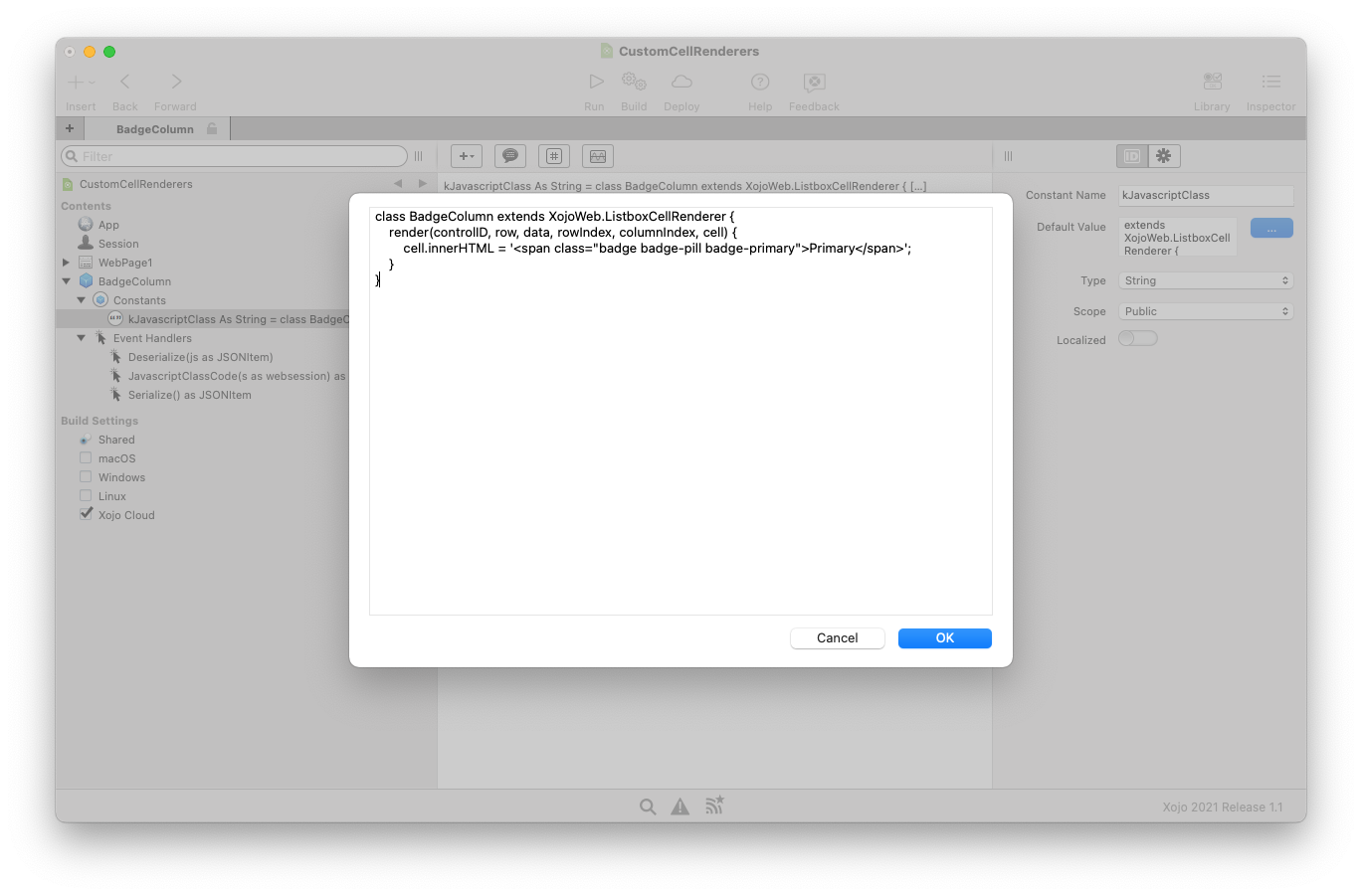The width and height of the screenshot is (1362, 896).
Task: Click Cancel to dismiss the editor dialog
Action: (837, 637)
